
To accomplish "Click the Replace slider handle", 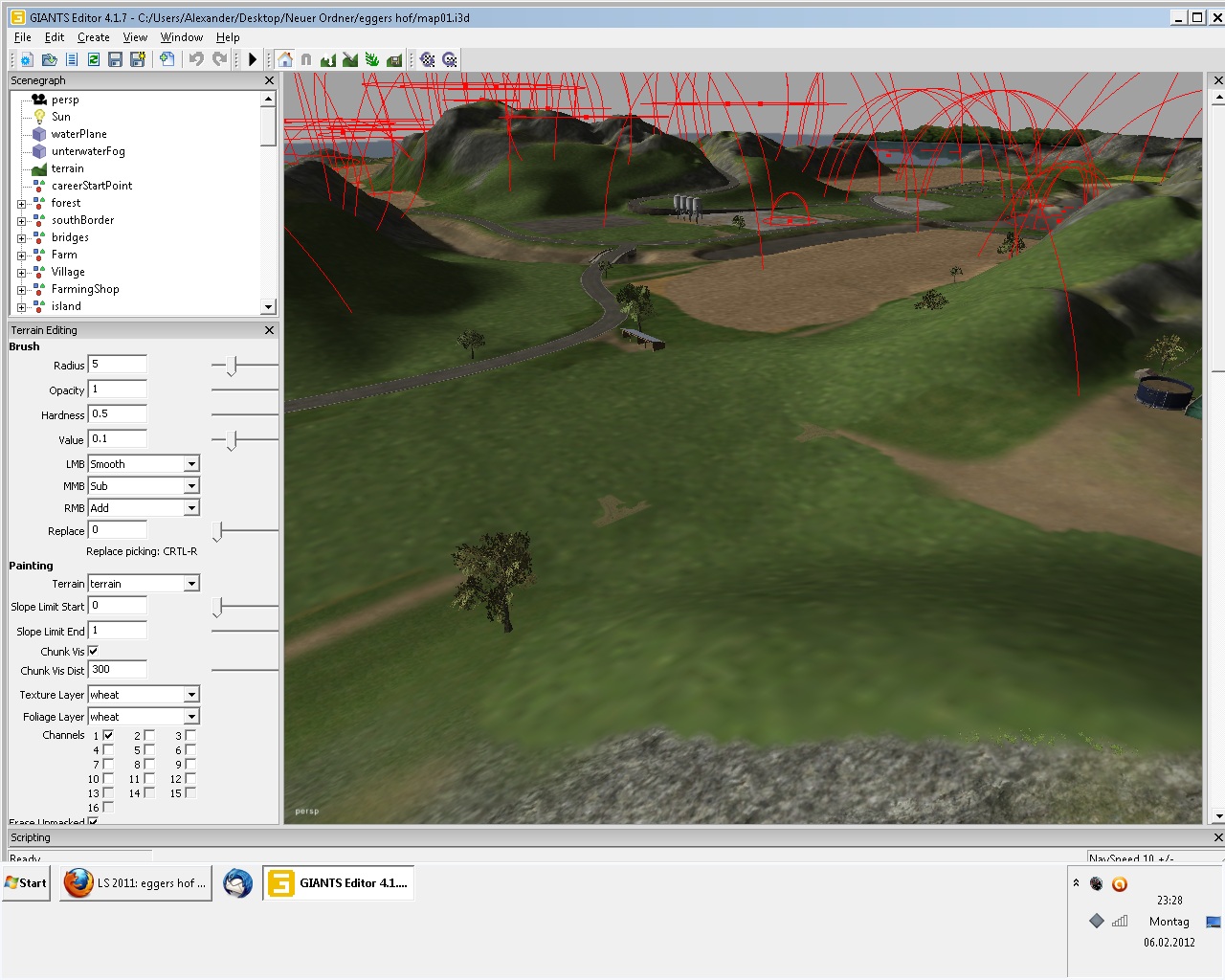I will click(218, 531).
